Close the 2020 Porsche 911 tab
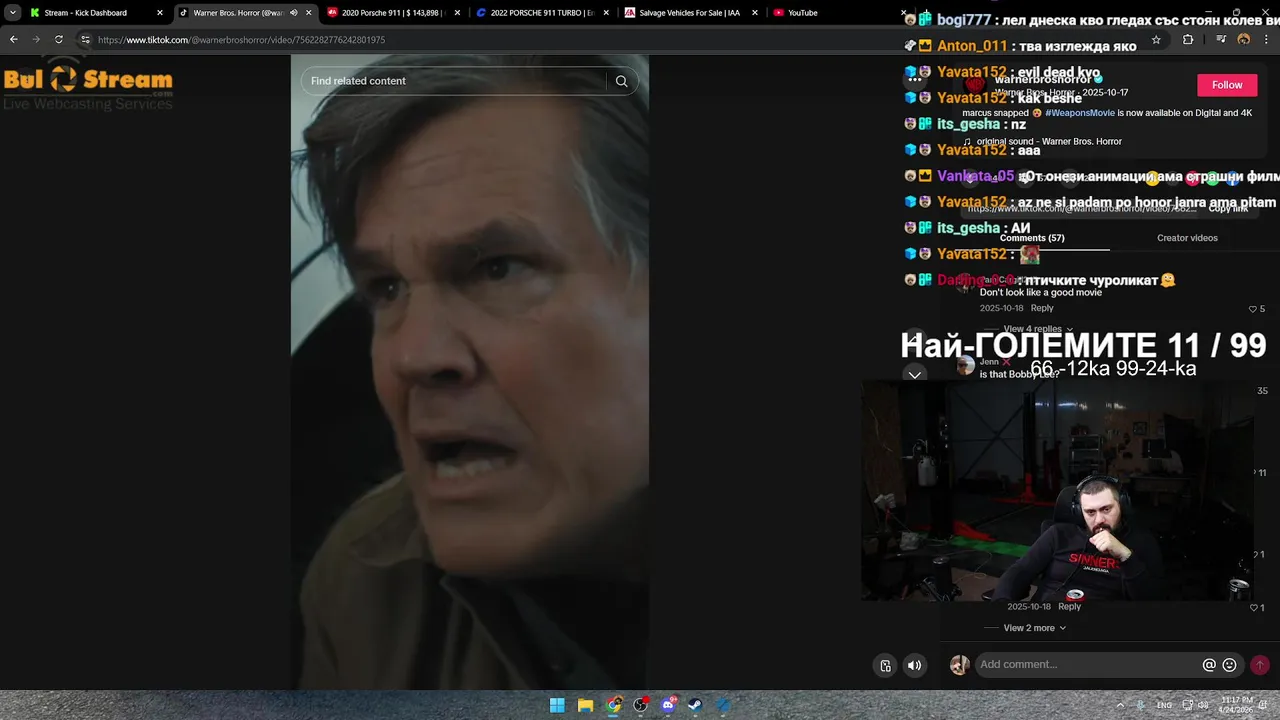This screenshot has height=720, width=1280. (457, 13)
